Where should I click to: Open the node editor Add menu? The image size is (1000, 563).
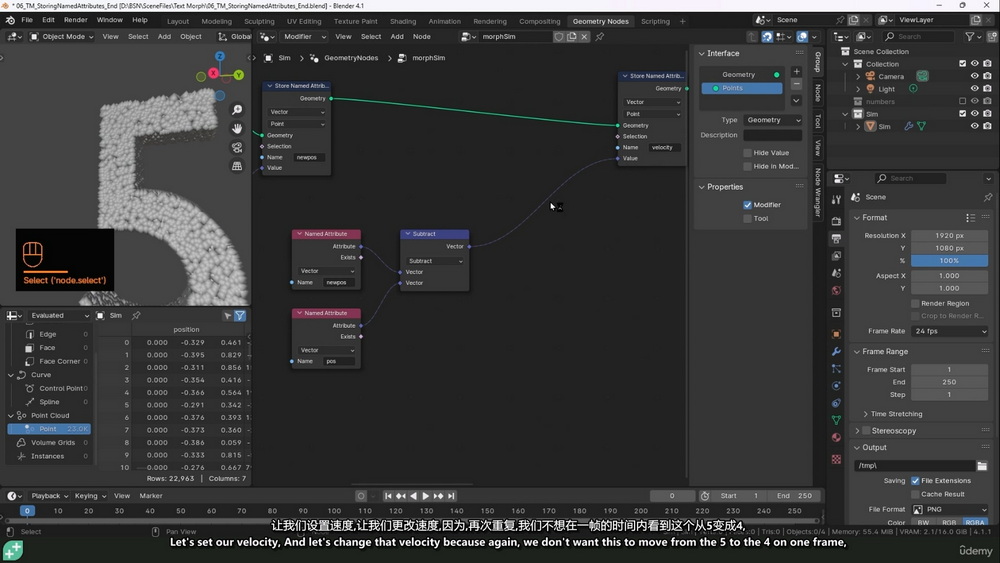point(397,37)
